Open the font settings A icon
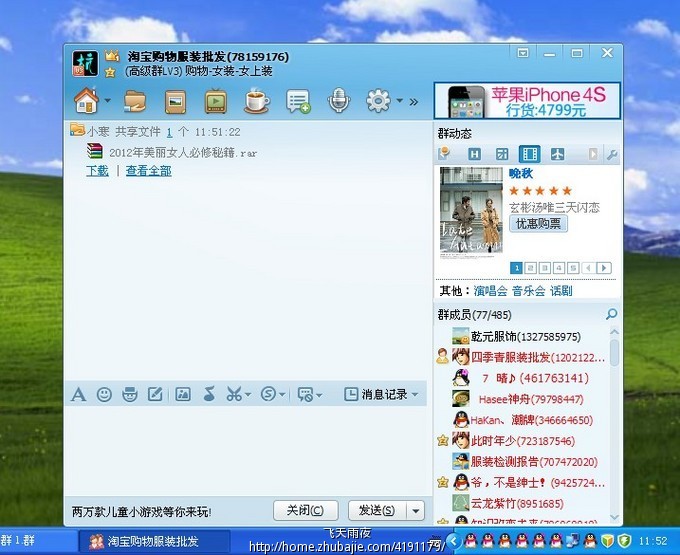 (x=78, y=395)
